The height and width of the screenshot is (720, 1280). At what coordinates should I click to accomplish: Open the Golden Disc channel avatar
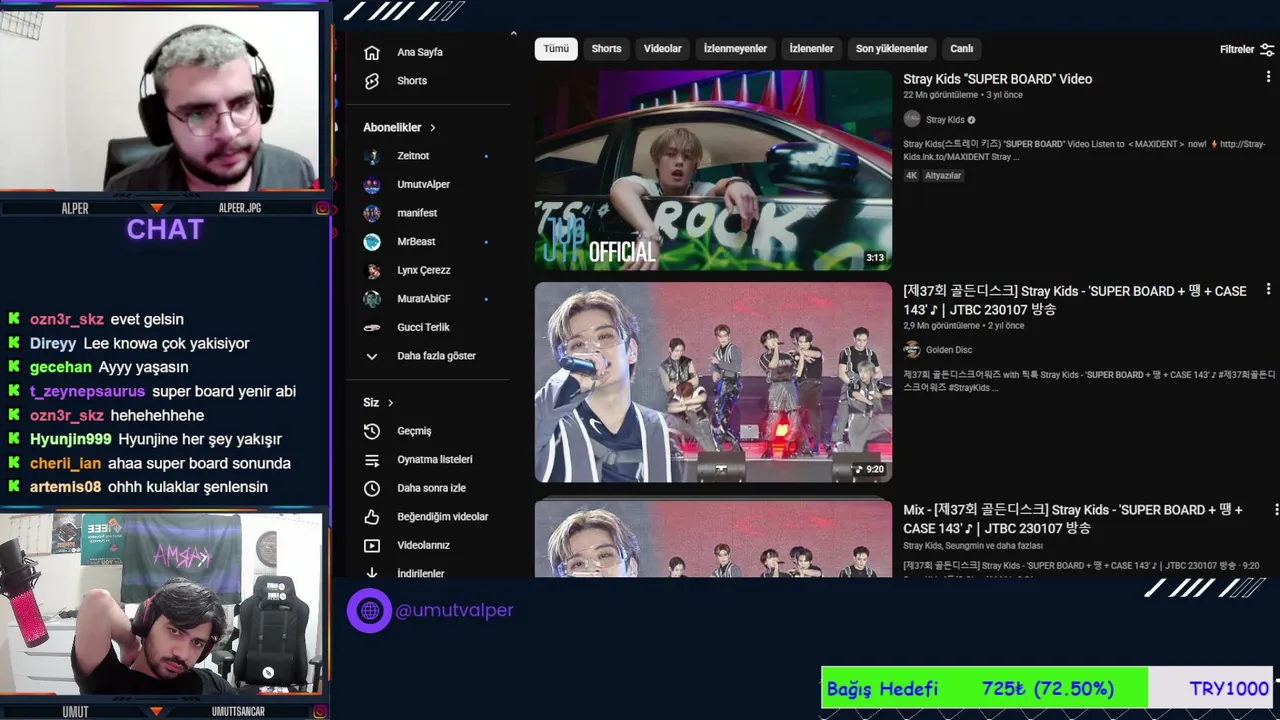[912, 349]
